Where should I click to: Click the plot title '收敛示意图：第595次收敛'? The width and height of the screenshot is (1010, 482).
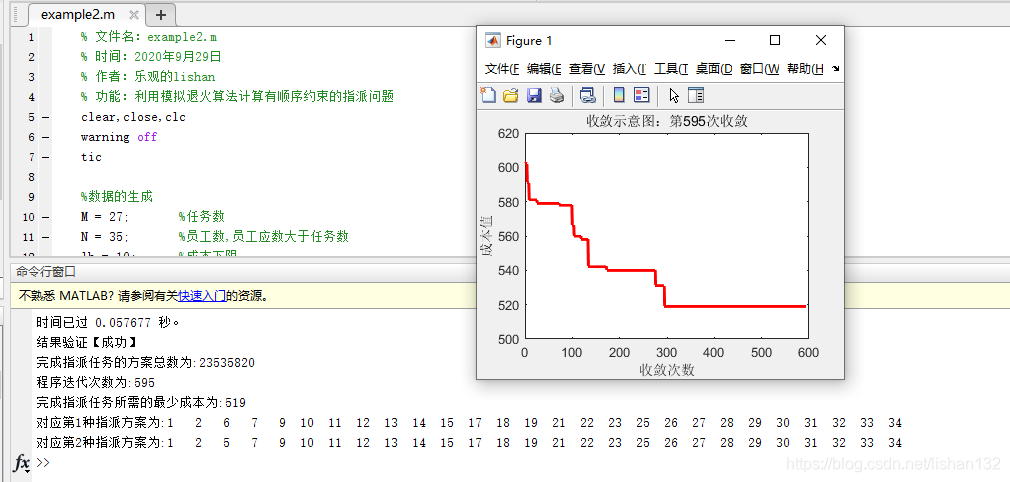667,121
